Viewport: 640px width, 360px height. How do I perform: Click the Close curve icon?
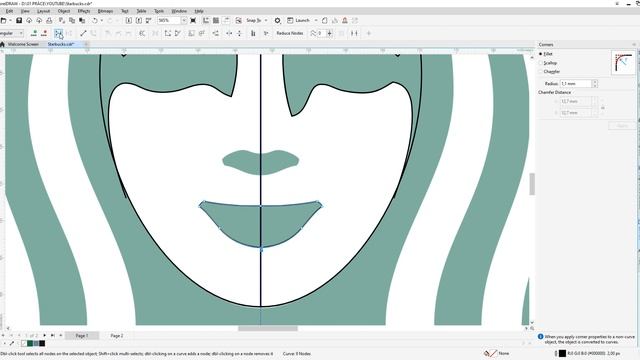[x=178, y=33]
